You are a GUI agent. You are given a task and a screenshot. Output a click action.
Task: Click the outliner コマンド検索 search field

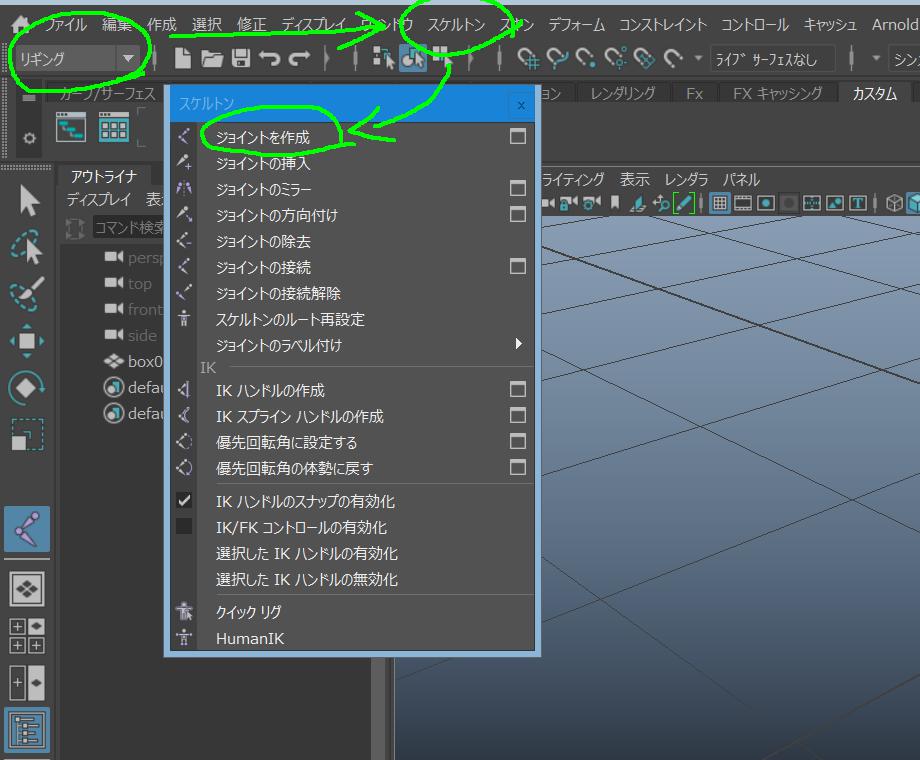pyautogui.click(x=129, y=227)
